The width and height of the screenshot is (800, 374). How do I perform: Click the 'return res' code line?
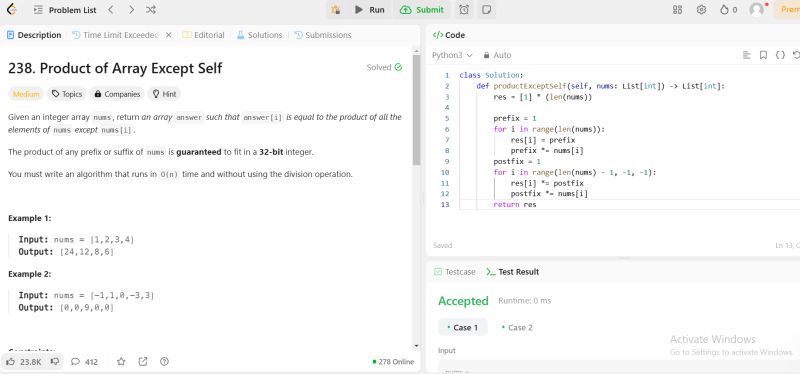(515, 205)
